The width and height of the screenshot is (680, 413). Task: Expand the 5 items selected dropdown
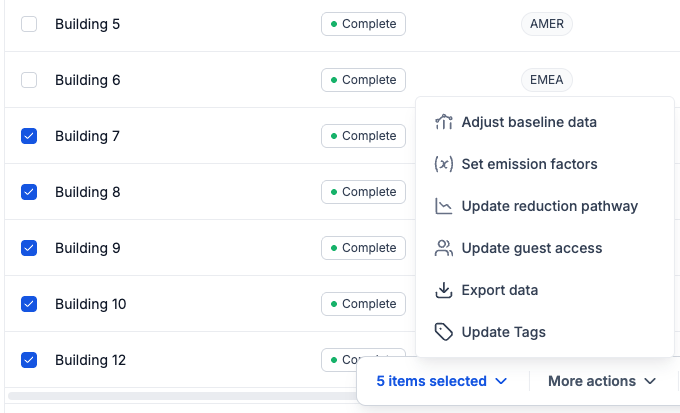pos(442,381)
